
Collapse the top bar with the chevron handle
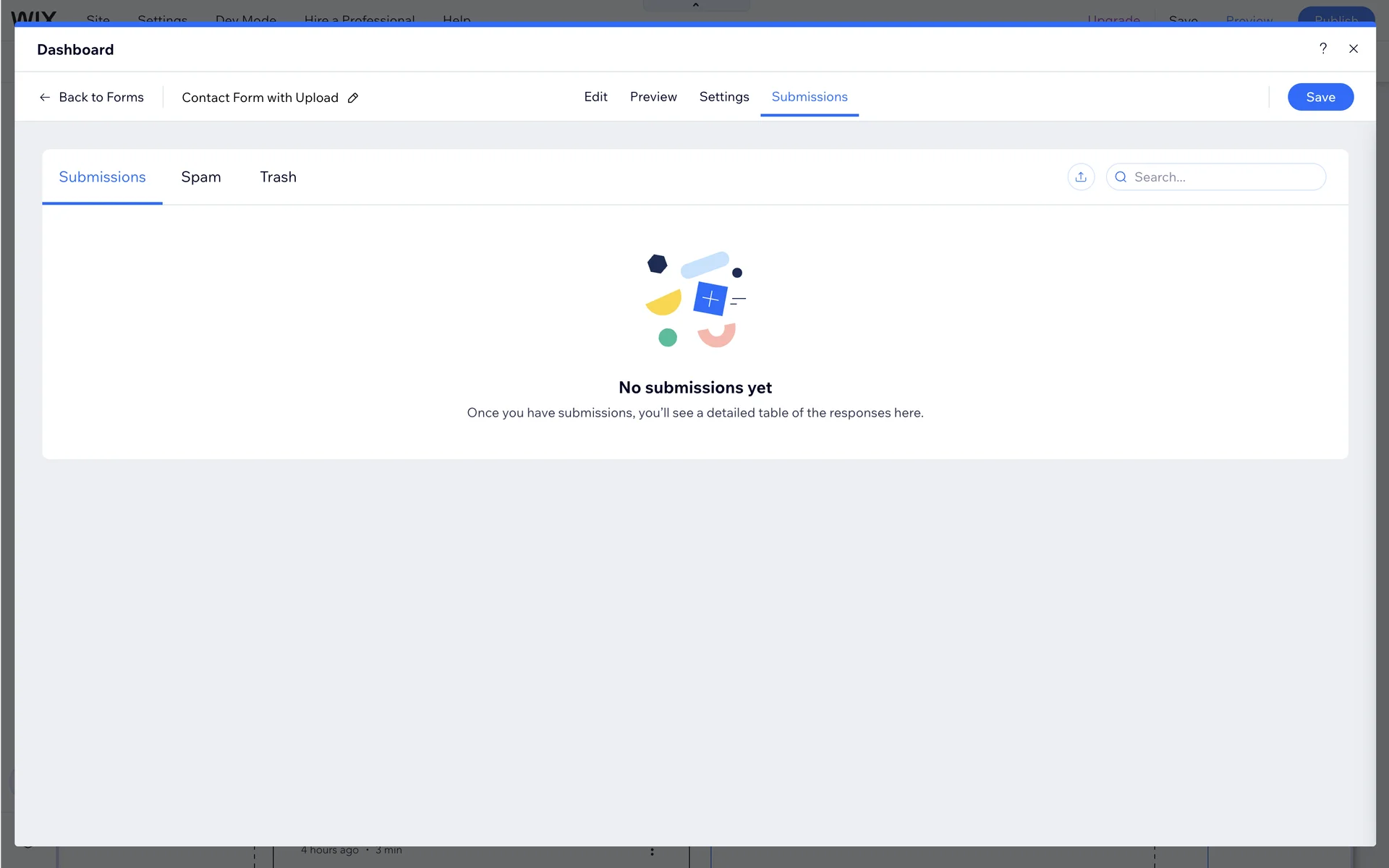pos(696,5)
